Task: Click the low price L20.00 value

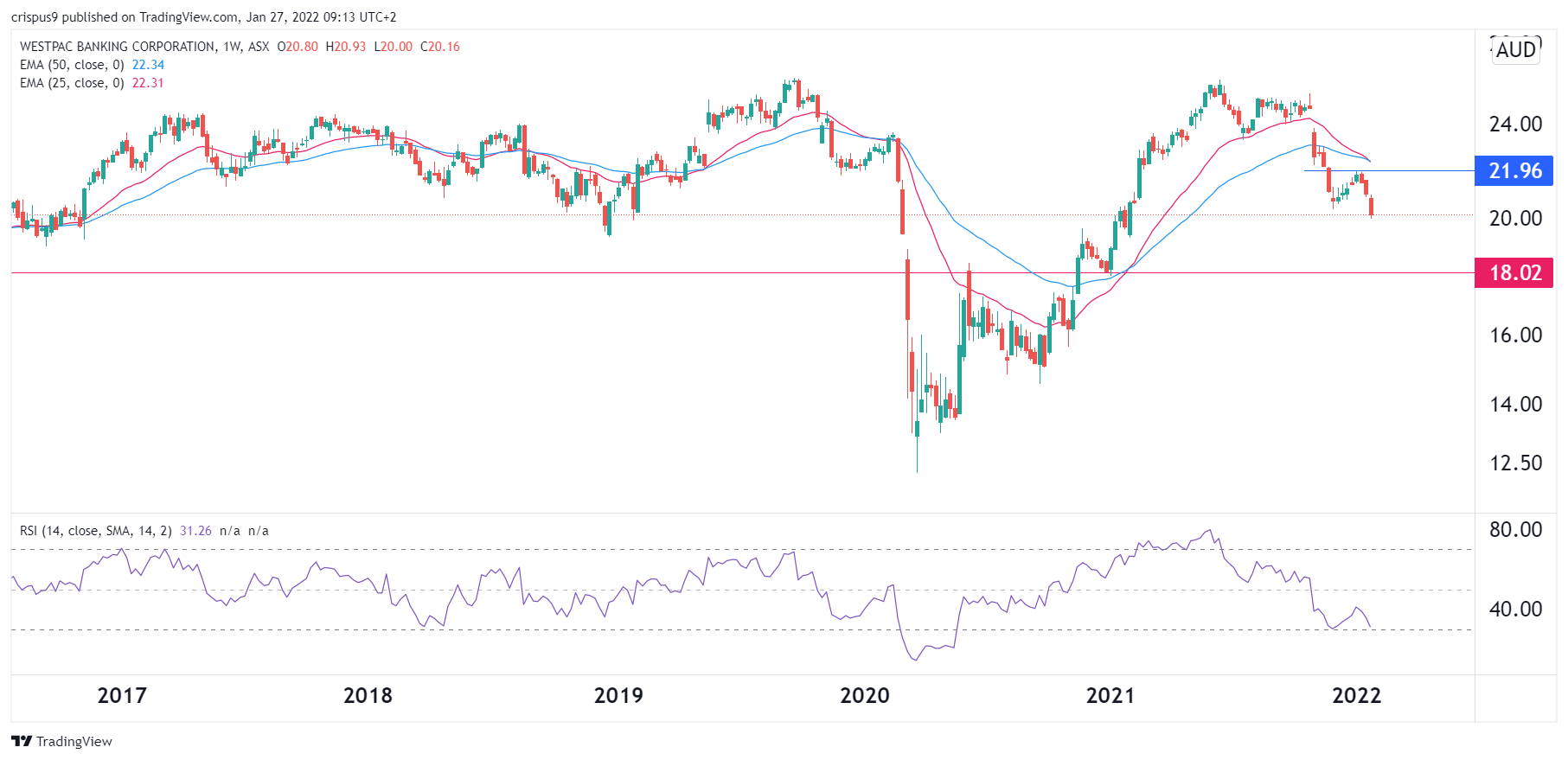Action: [x=394, y=47]
